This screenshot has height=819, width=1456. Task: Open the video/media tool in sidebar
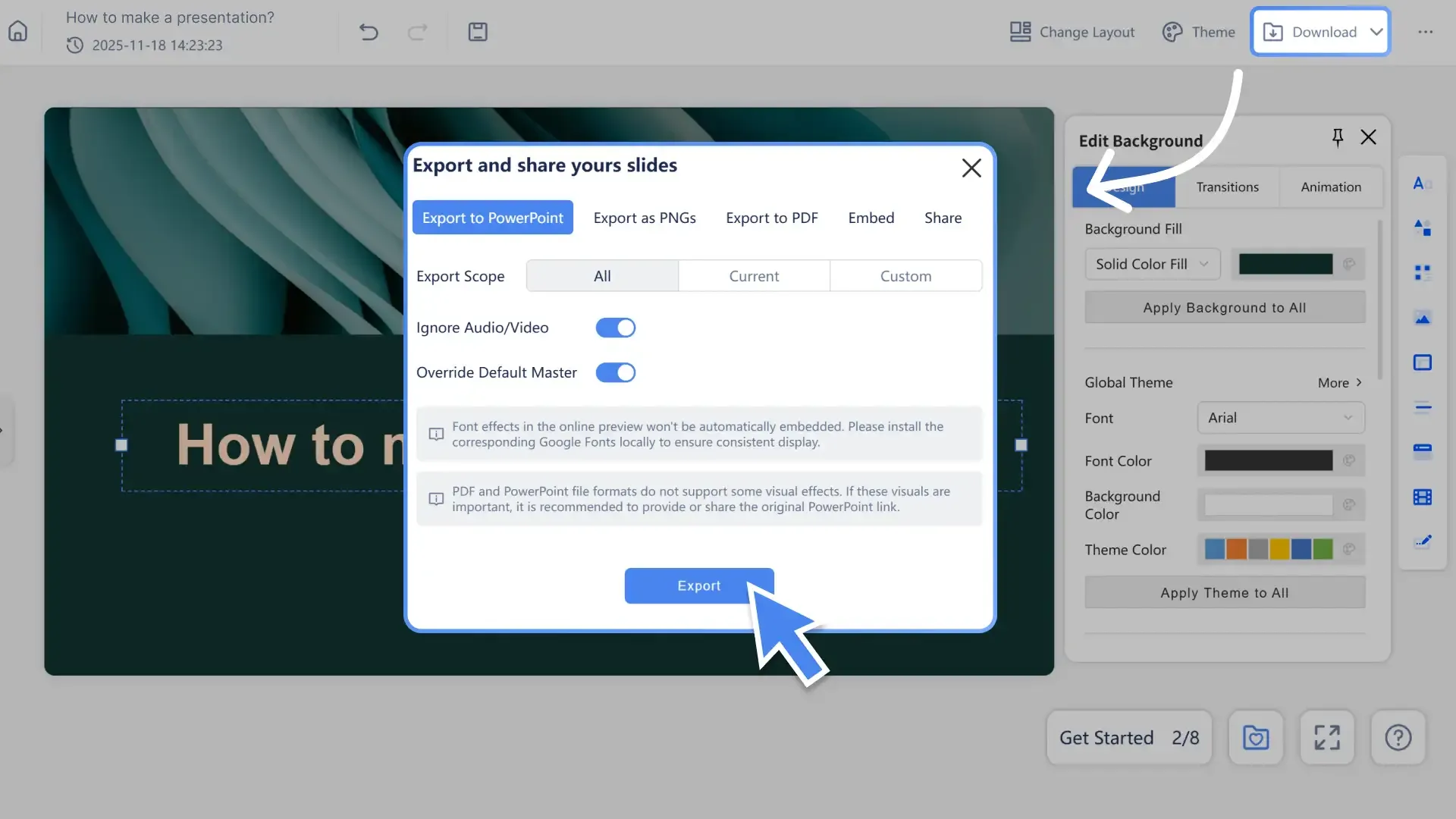1423,497
